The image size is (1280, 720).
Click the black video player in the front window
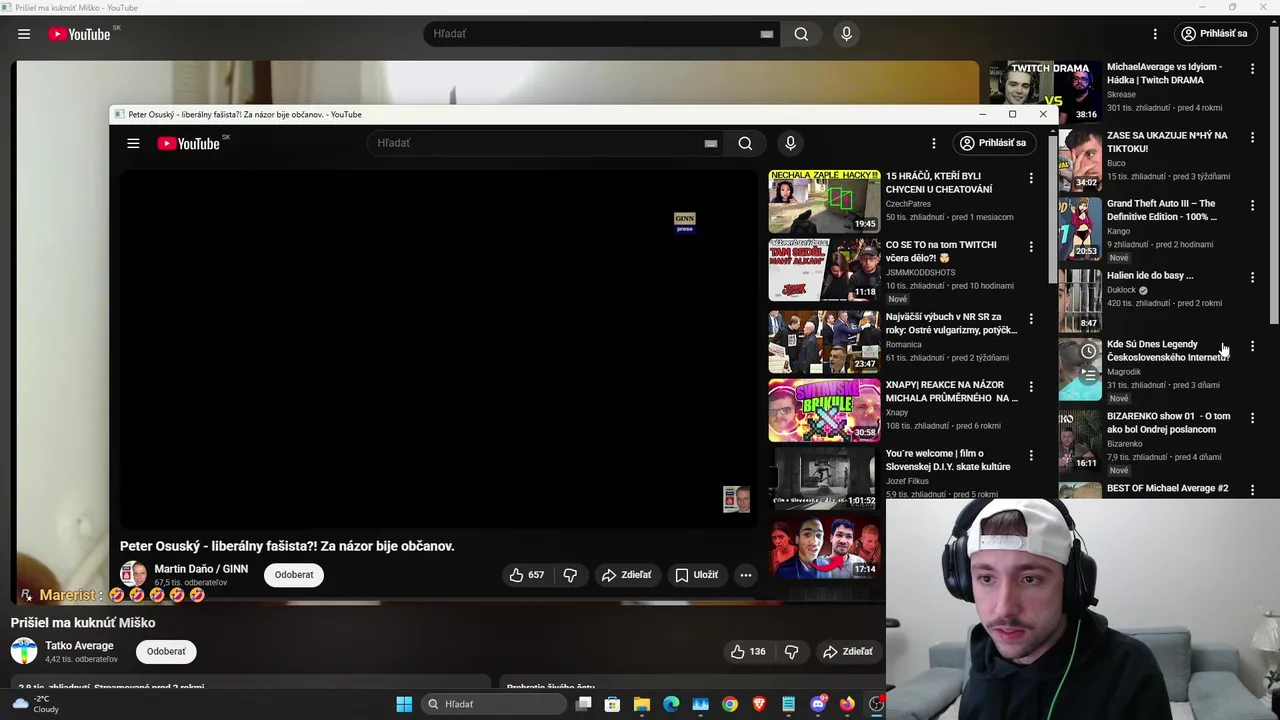click(x=439, y=349)
